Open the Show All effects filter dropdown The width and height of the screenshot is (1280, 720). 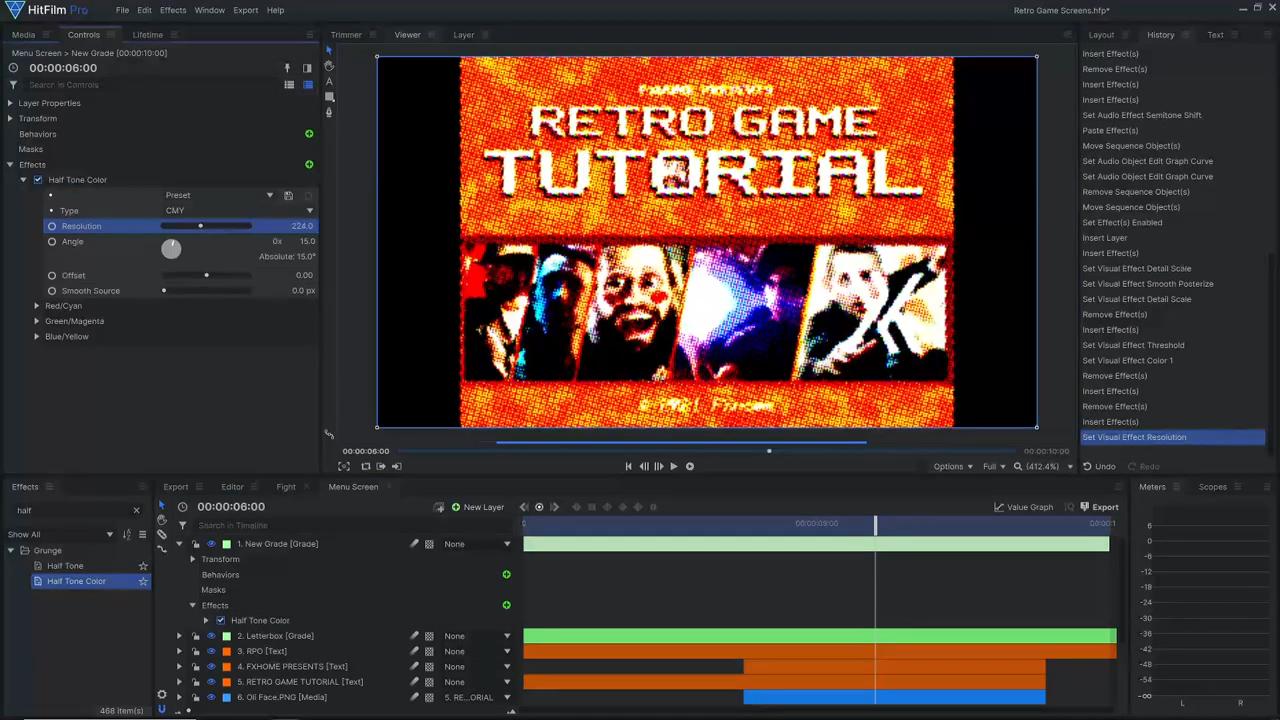click(60, 534)
